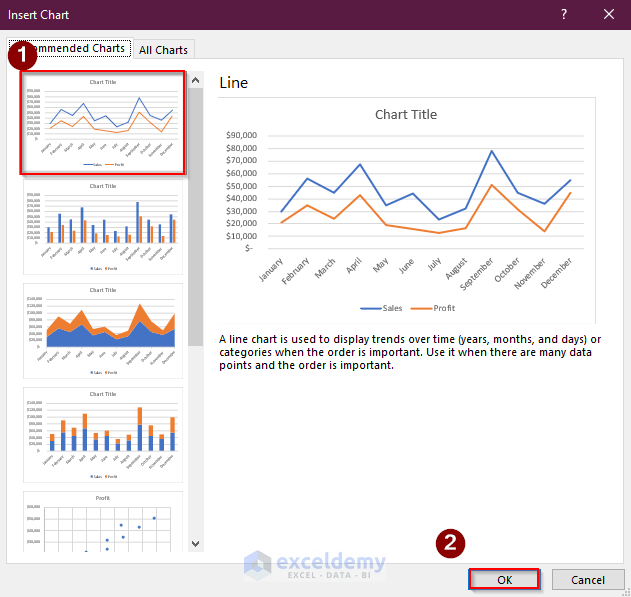Click the 'Chart Title' text in preview

tap(406, 115)
